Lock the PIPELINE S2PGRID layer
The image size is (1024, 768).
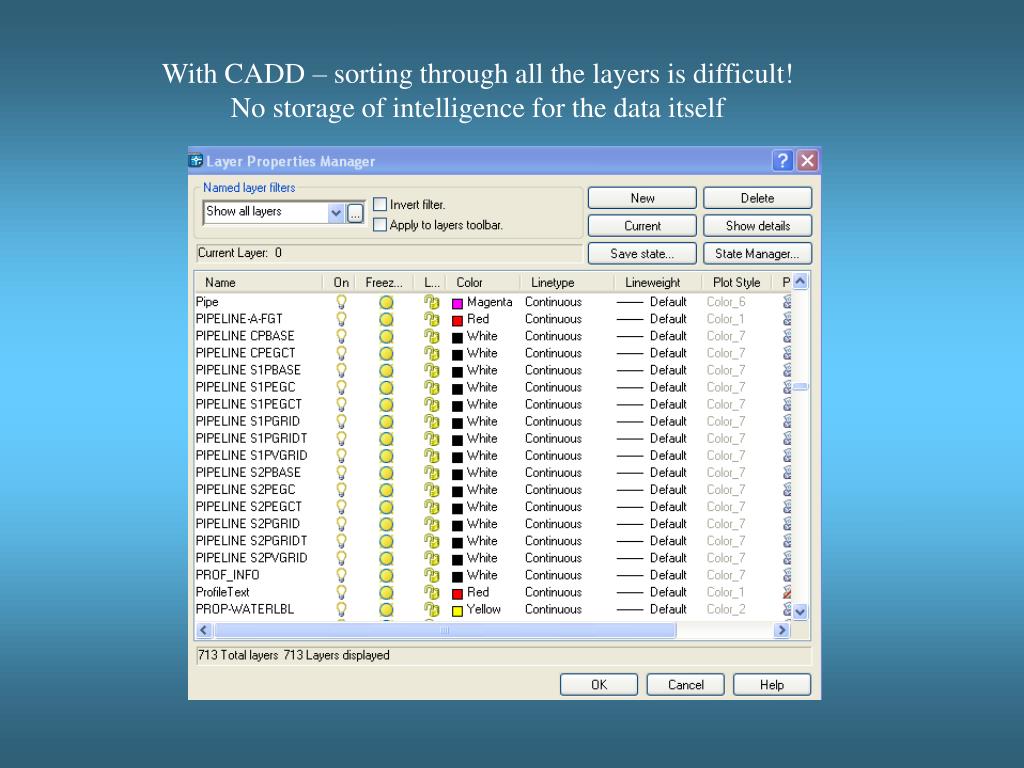tap(432, 524)
